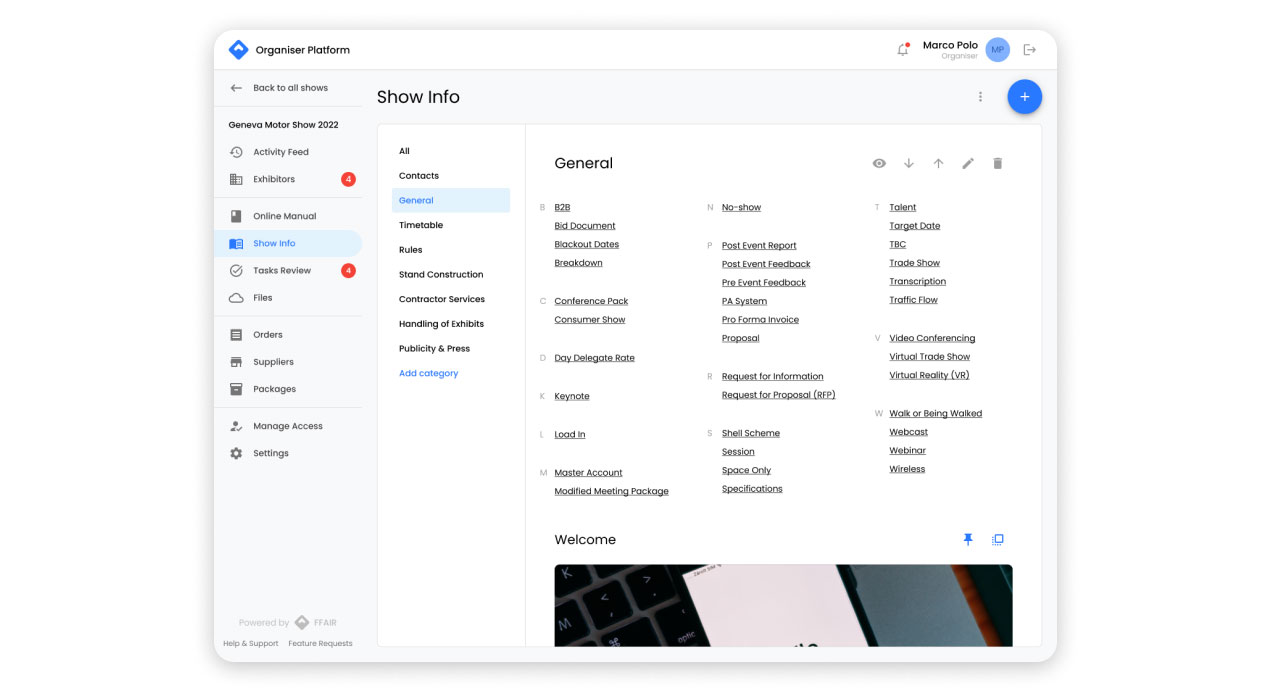Image resolution: width=1272 pixels, height=700 pixels.
Task: Open Marco Polo user avatar menu
Action: point(997,50)
